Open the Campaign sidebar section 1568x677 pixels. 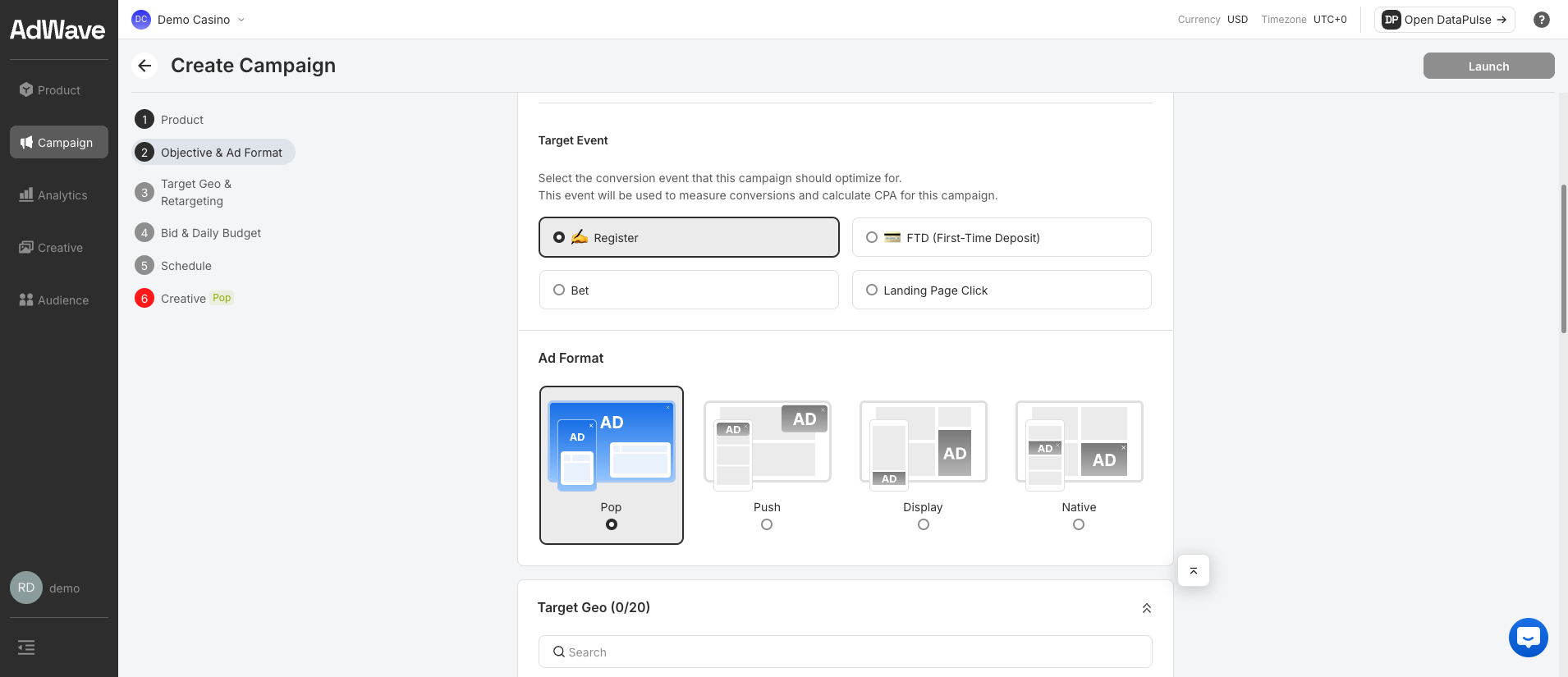(x=58, y=143)
